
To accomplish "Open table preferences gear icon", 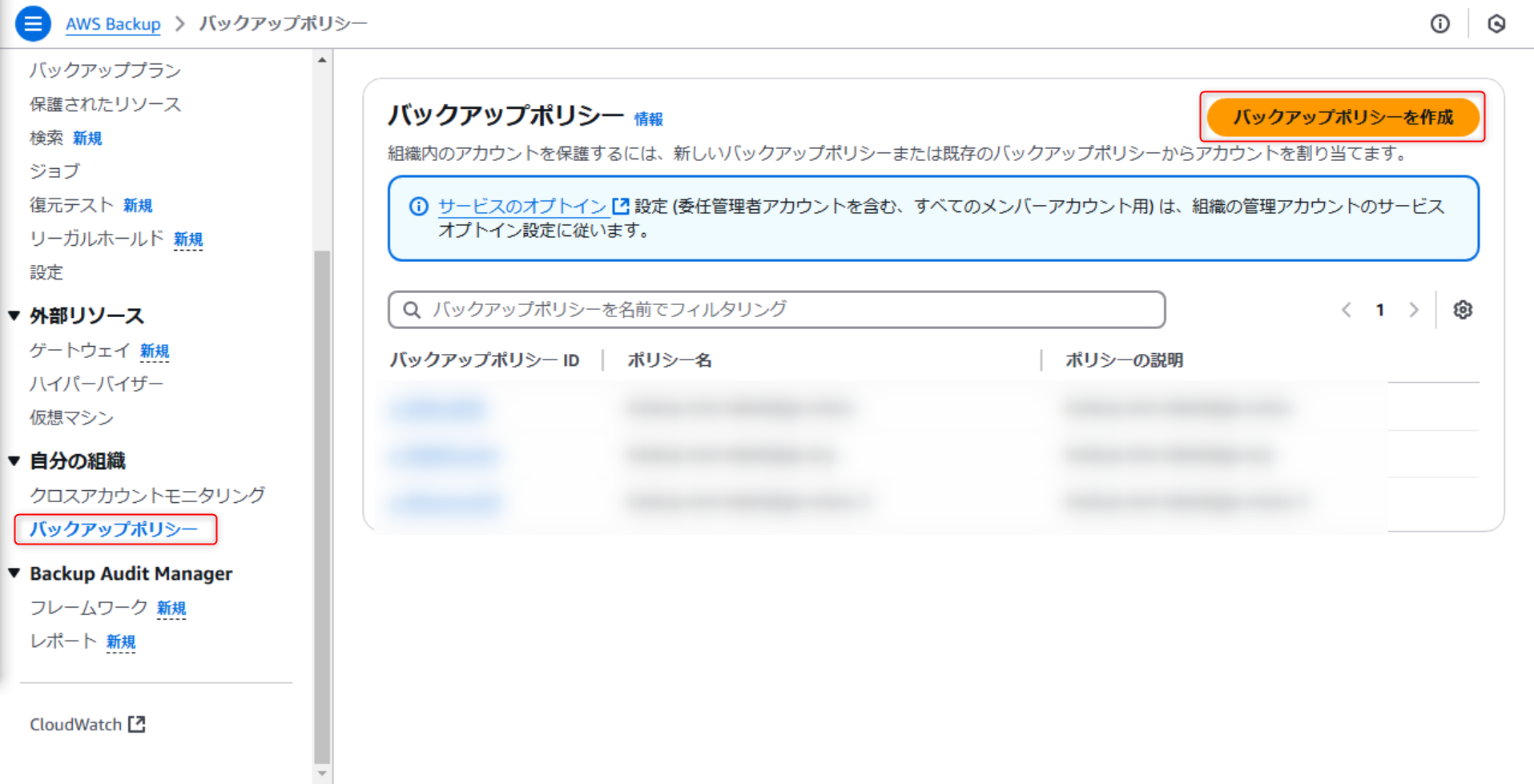I will 1463,310.
